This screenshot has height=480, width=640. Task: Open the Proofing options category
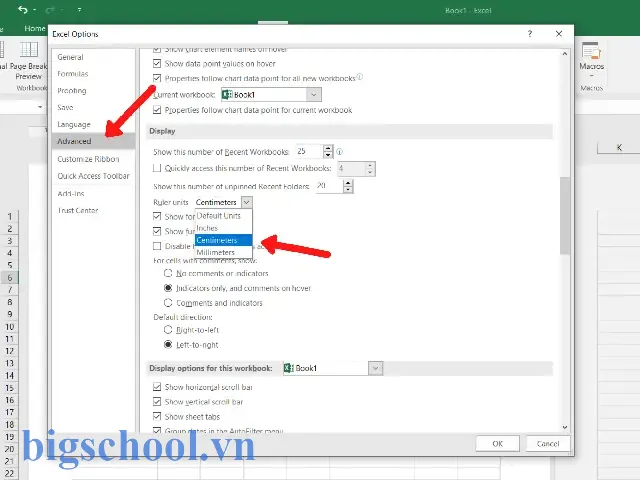[93, 91]
